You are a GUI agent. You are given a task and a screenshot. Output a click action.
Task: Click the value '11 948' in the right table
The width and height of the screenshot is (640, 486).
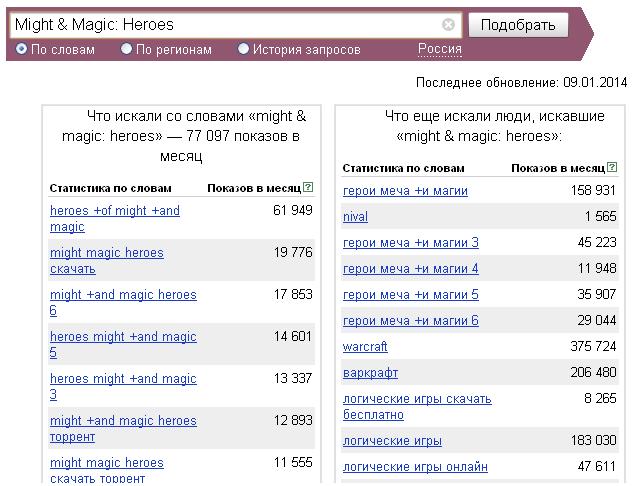(x=597, y=269)
